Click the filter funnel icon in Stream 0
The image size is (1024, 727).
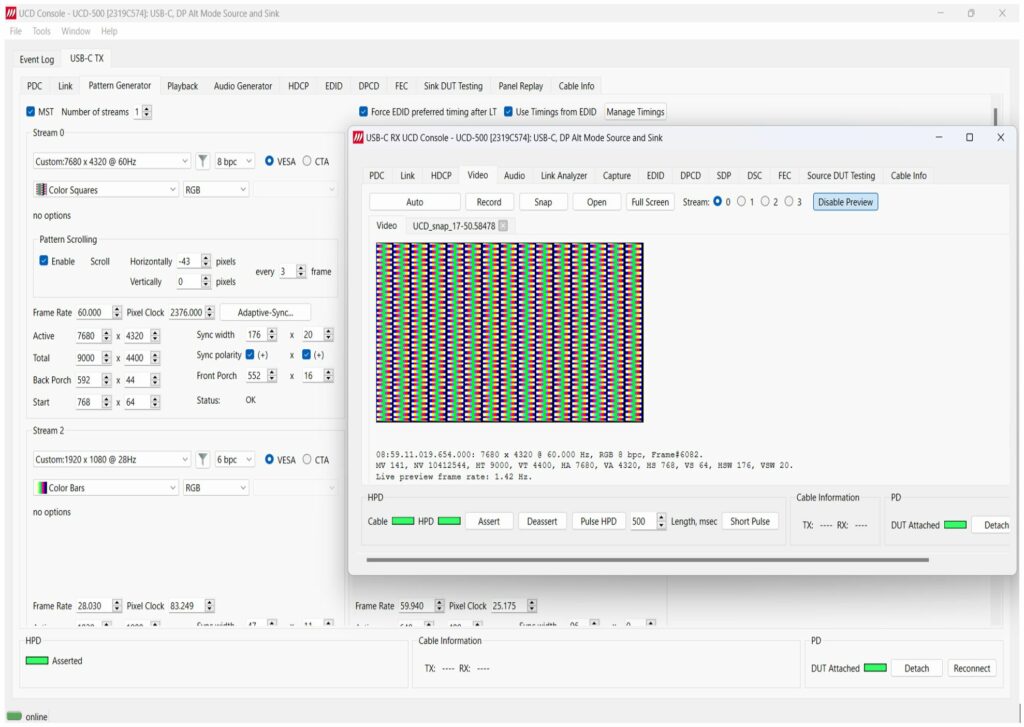pyautogui.click(x=203, y=161)
